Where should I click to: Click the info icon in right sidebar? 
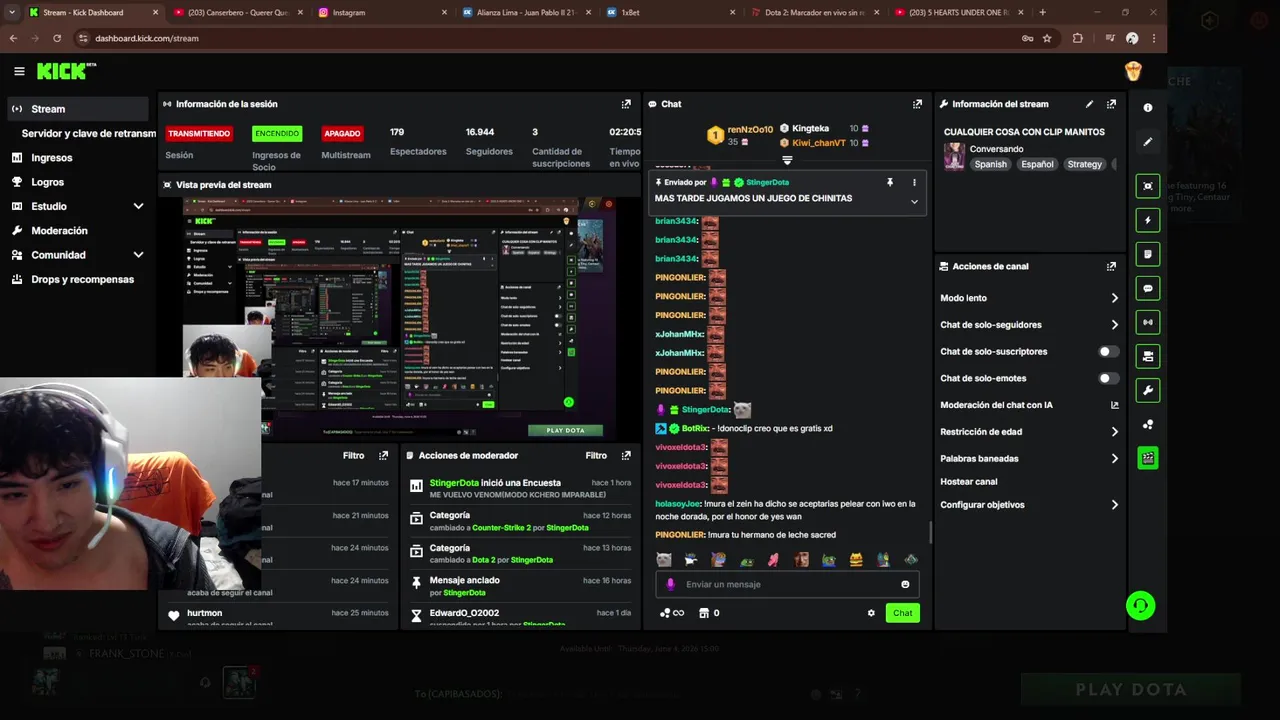[x=1148, y=108]
